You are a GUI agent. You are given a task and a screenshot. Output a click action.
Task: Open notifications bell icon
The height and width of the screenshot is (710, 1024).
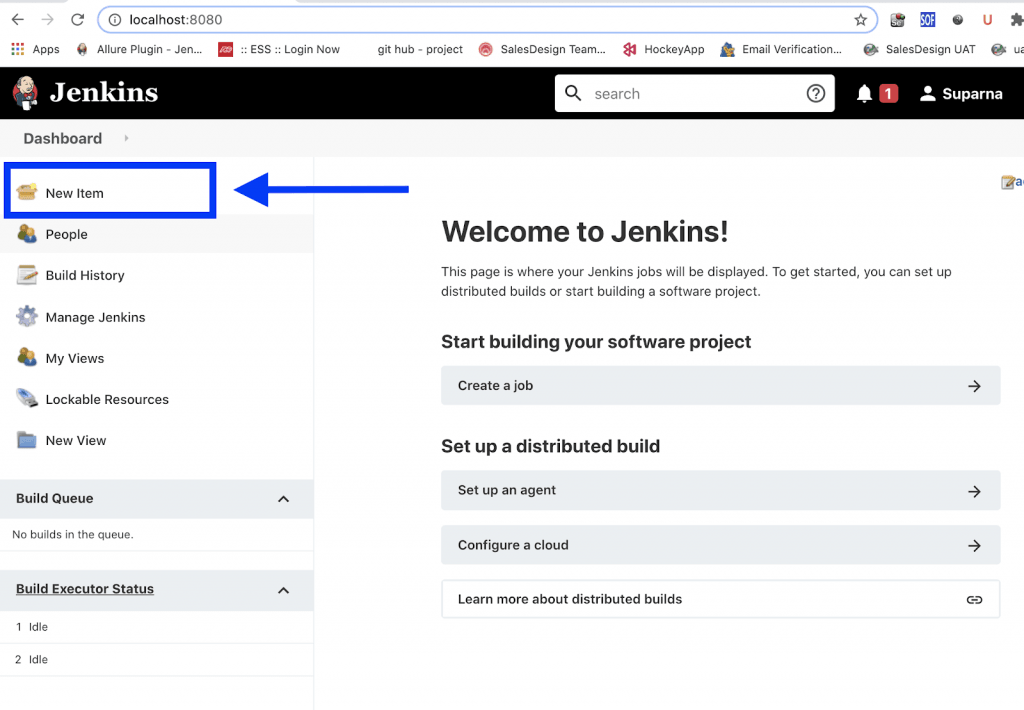865,94
